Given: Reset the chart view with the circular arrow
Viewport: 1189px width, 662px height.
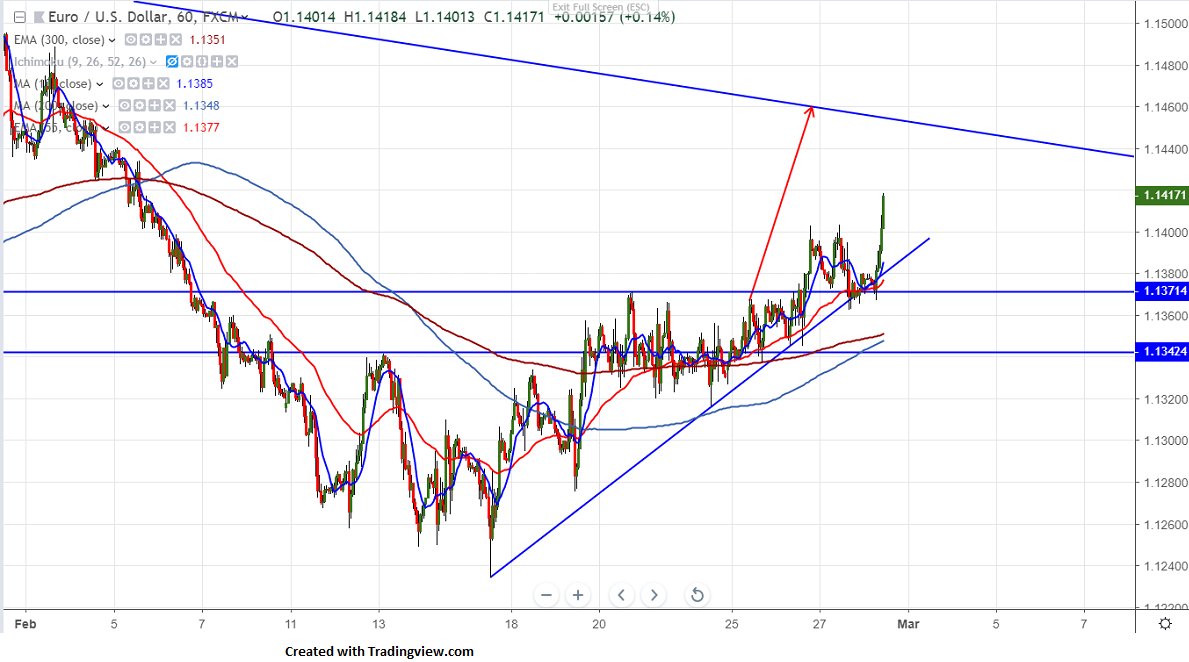Looking at the screenshot, I should [697, 595].
